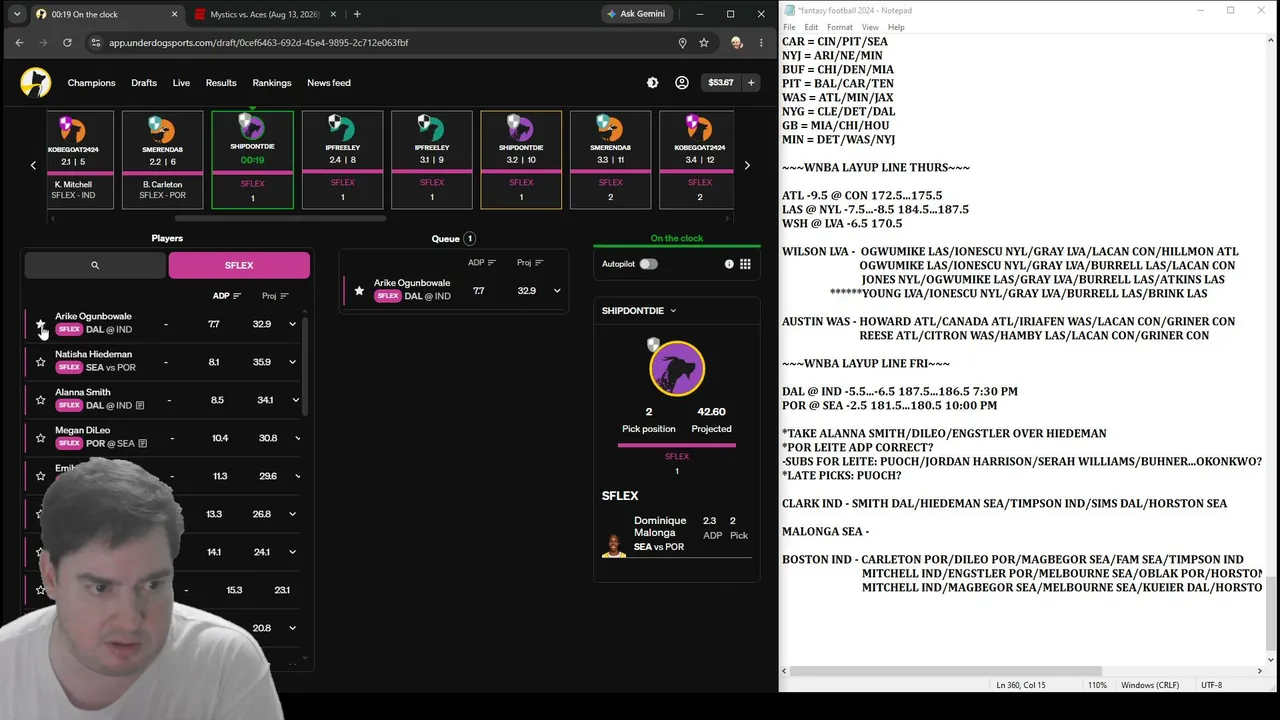The width and height of the screenshot is (1280, 720).
Task: Click Notepad line and column status
Action: pyautogui.click(x=1020, y=685)
